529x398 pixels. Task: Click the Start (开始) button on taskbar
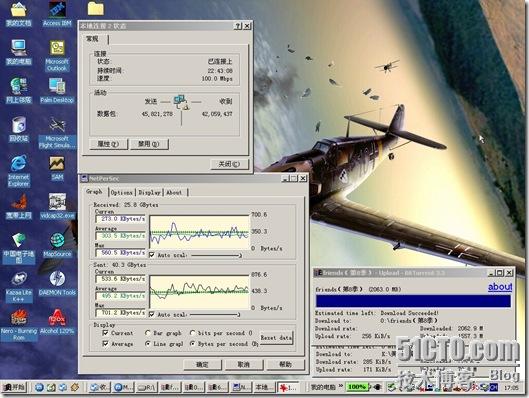pos(15,387)
